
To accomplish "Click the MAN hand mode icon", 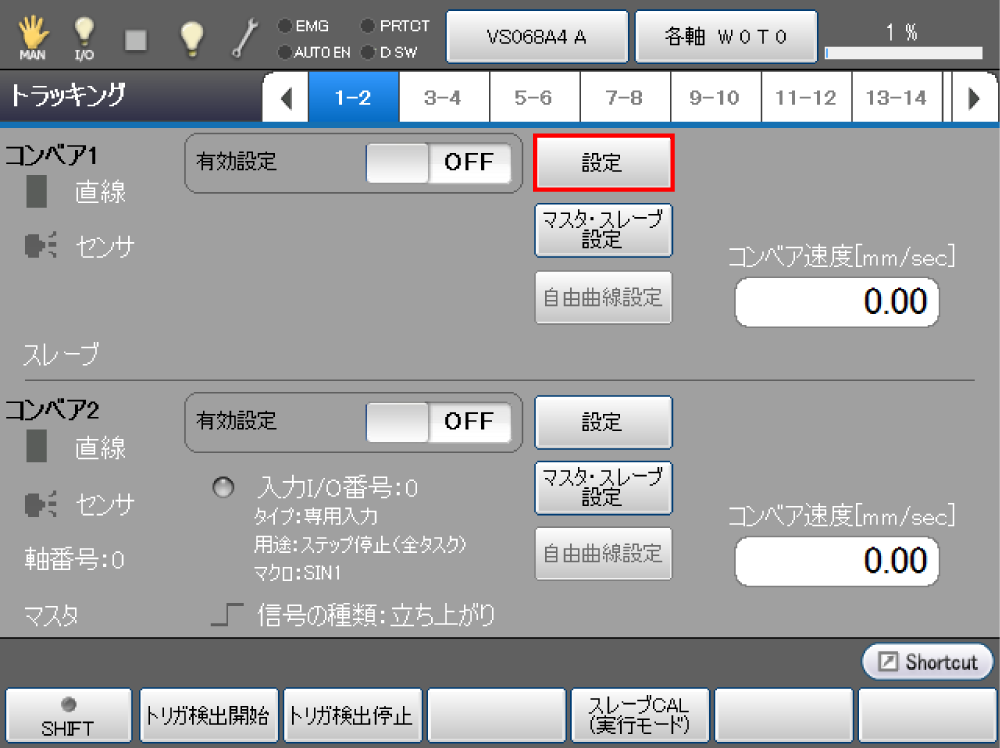I will point(32,36).
